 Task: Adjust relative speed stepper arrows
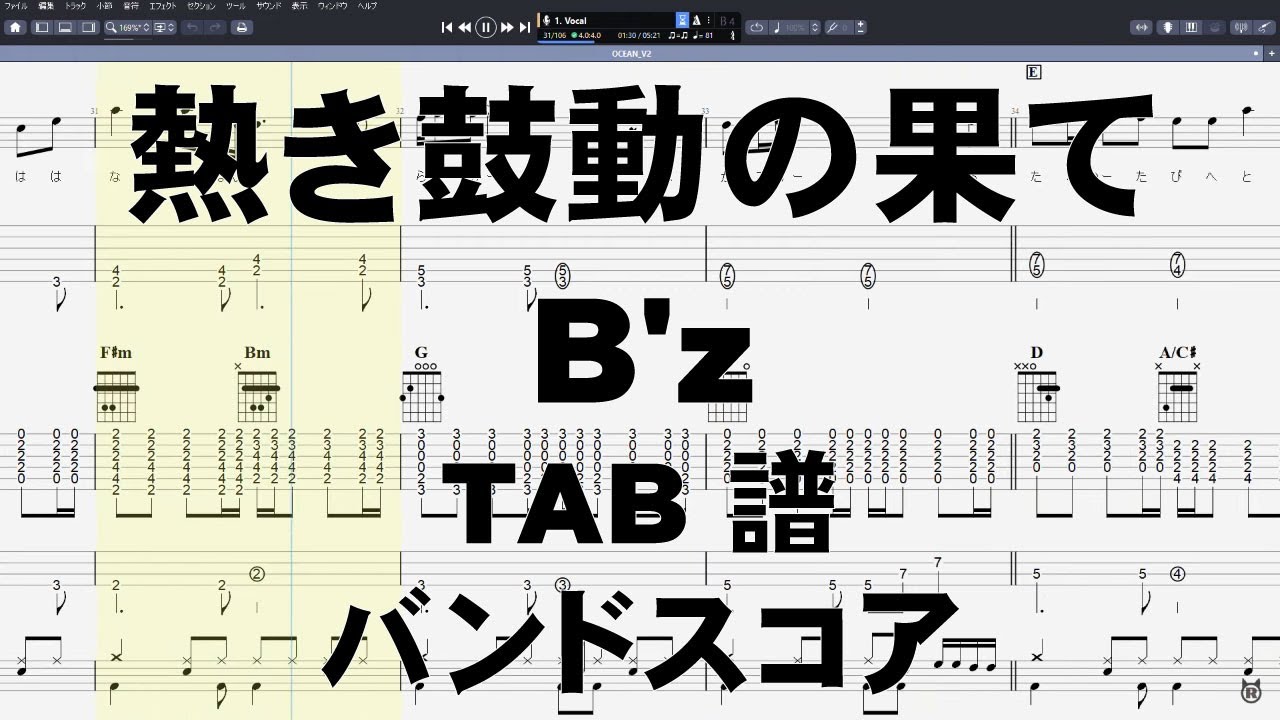[815, 27]
